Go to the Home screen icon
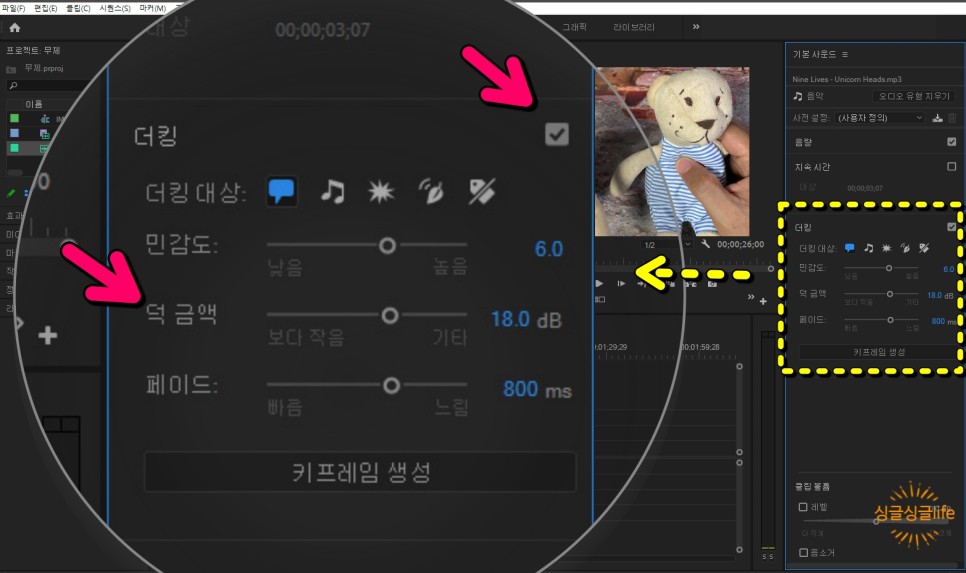Screen dimensions: 966x573 (x=15, y=28)
